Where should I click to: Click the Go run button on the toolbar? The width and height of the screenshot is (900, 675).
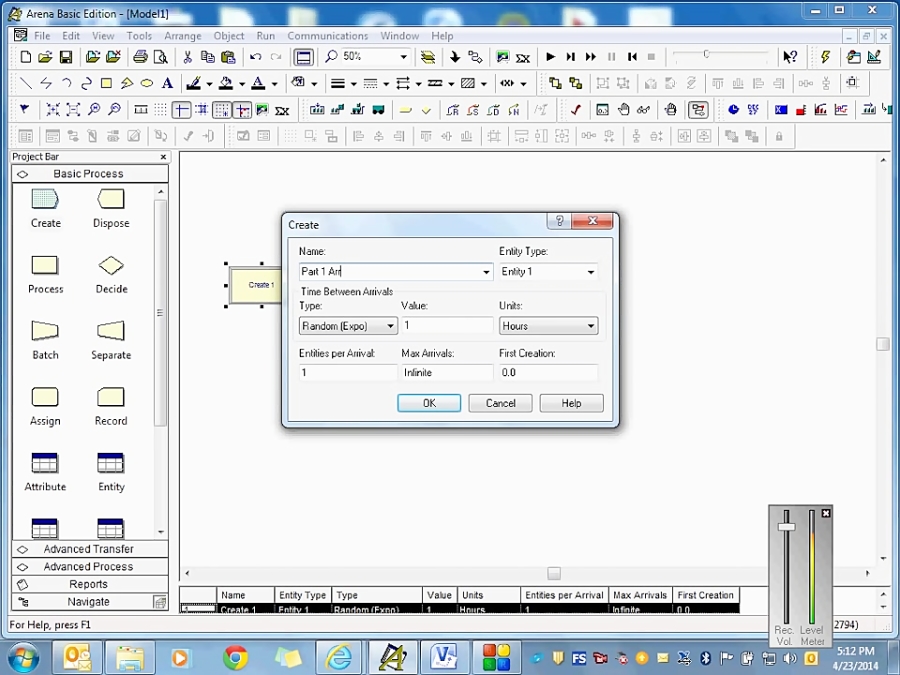(550, 57)
